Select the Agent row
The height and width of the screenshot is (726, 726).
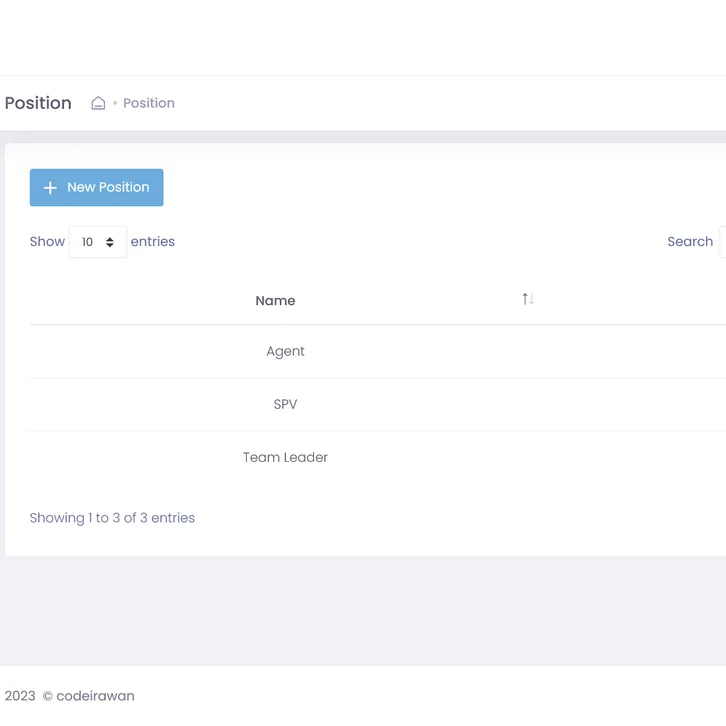(285, 352)
